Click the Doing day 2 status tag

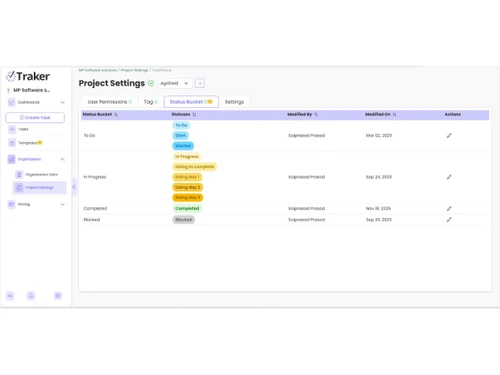click(188, 187)
